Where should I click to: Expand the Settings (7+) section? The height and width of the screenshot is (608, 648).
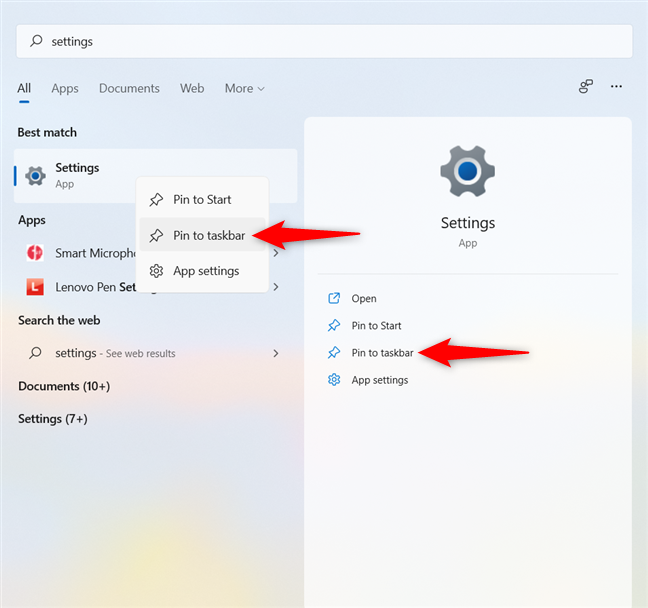[x=53, y=419]
